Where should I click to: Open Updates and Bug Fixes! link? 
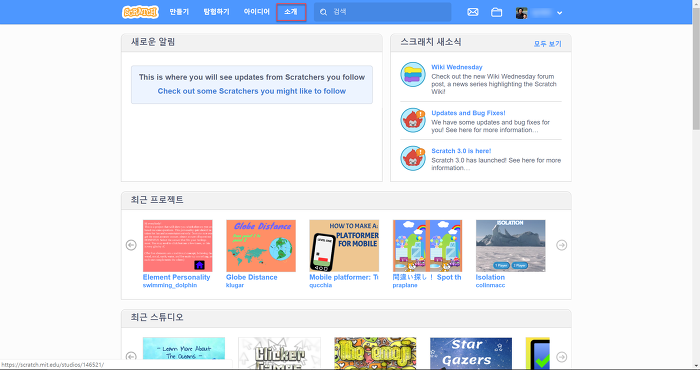coord(468,113)
